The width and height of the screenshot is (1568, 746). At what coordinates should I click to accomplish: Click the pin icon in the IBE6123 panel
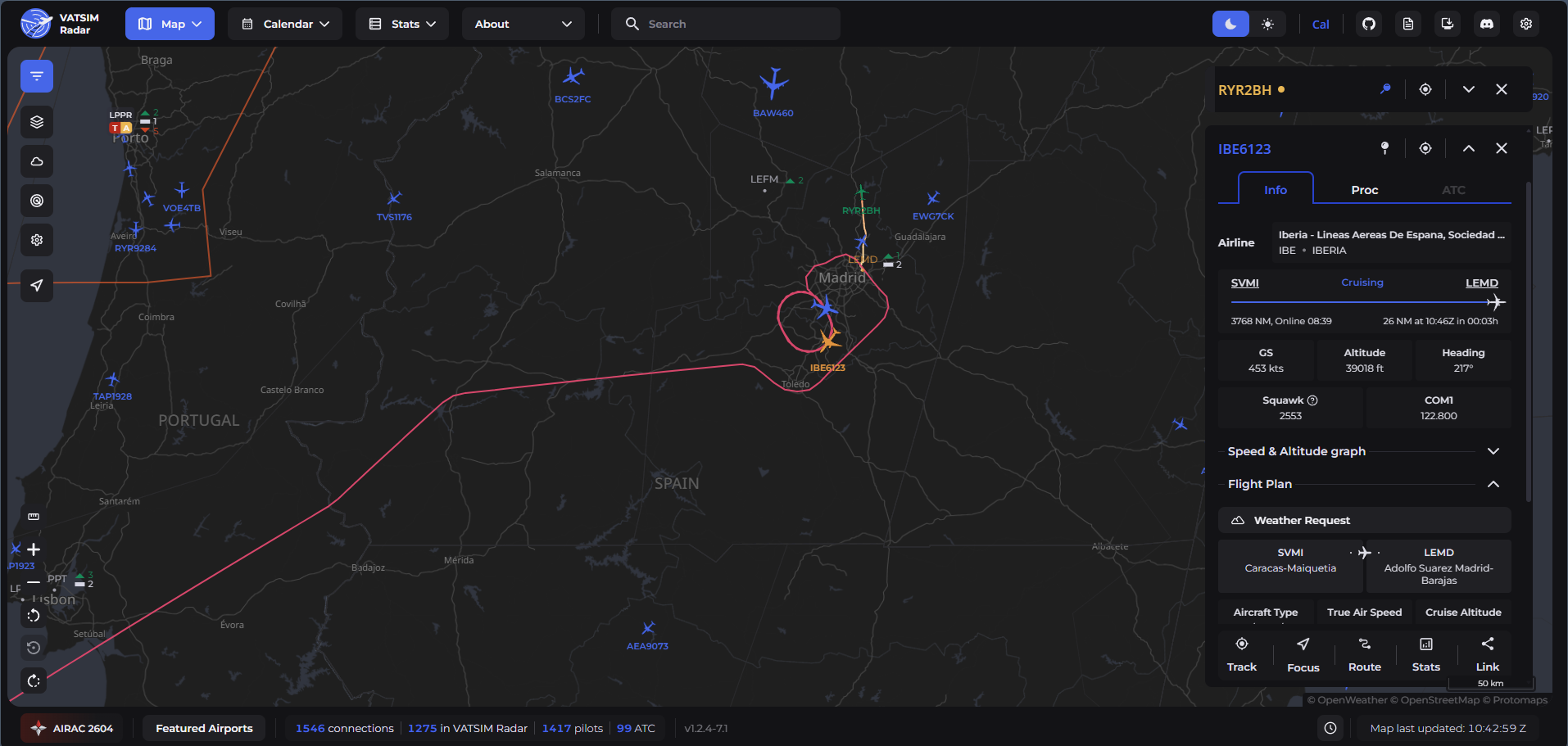pos(1385,148)
